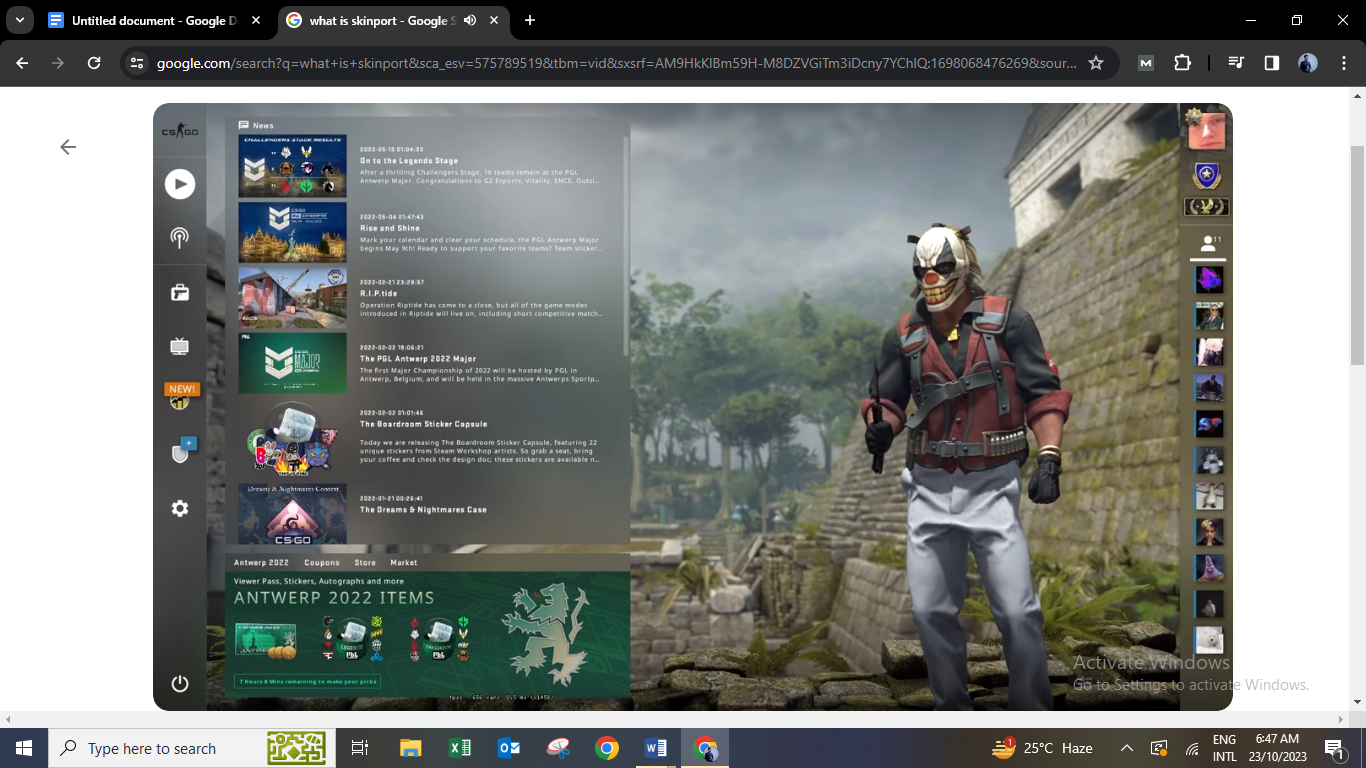This screenshot has height=768, width=1366.
Task: Open the media controls icon in Chrome toolbar
Action: pyautogui.click(x=1236, y=63)
